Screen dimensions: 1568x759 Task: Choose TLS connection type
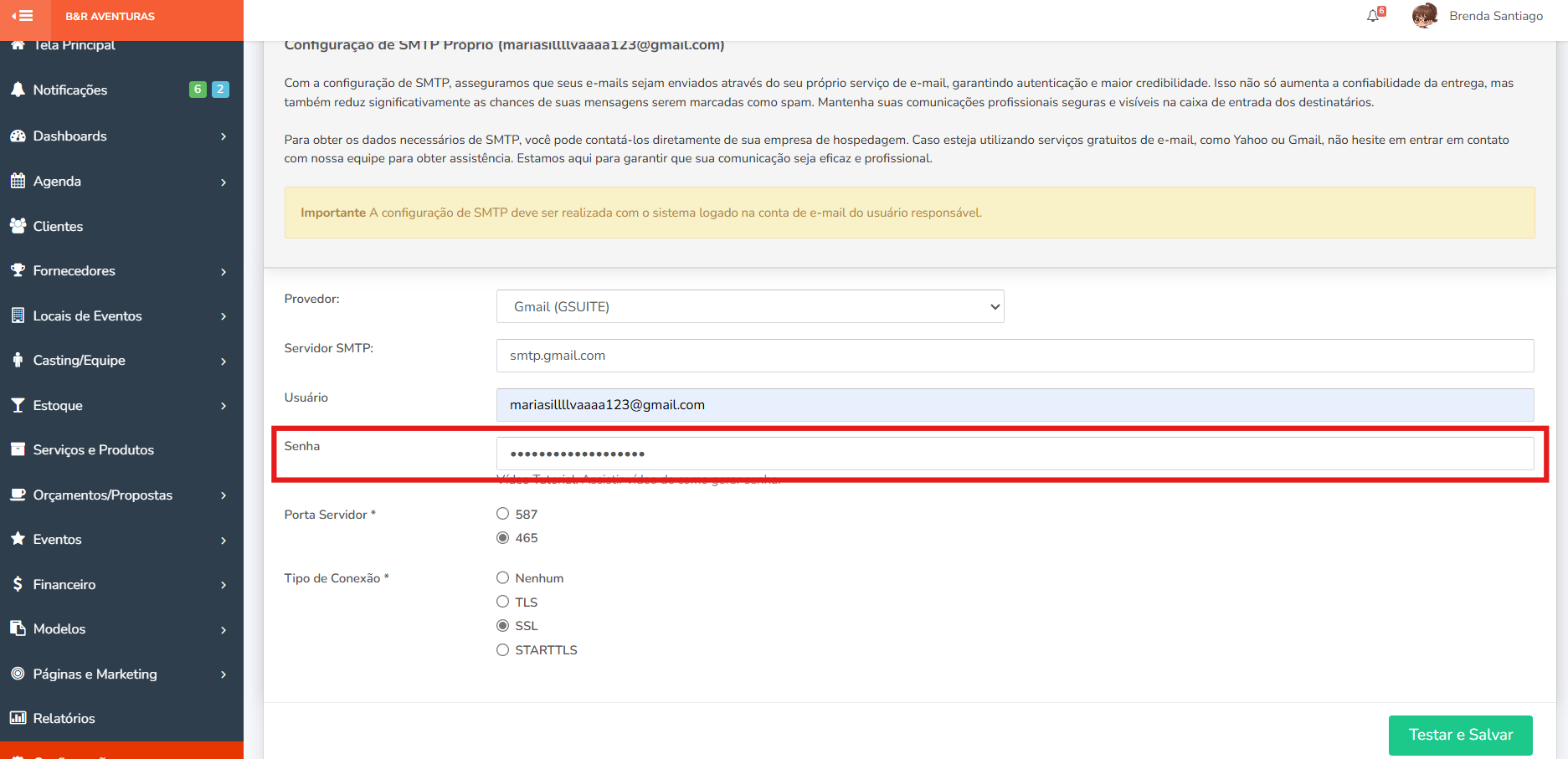pyautogui.click(x=502, y=602)
